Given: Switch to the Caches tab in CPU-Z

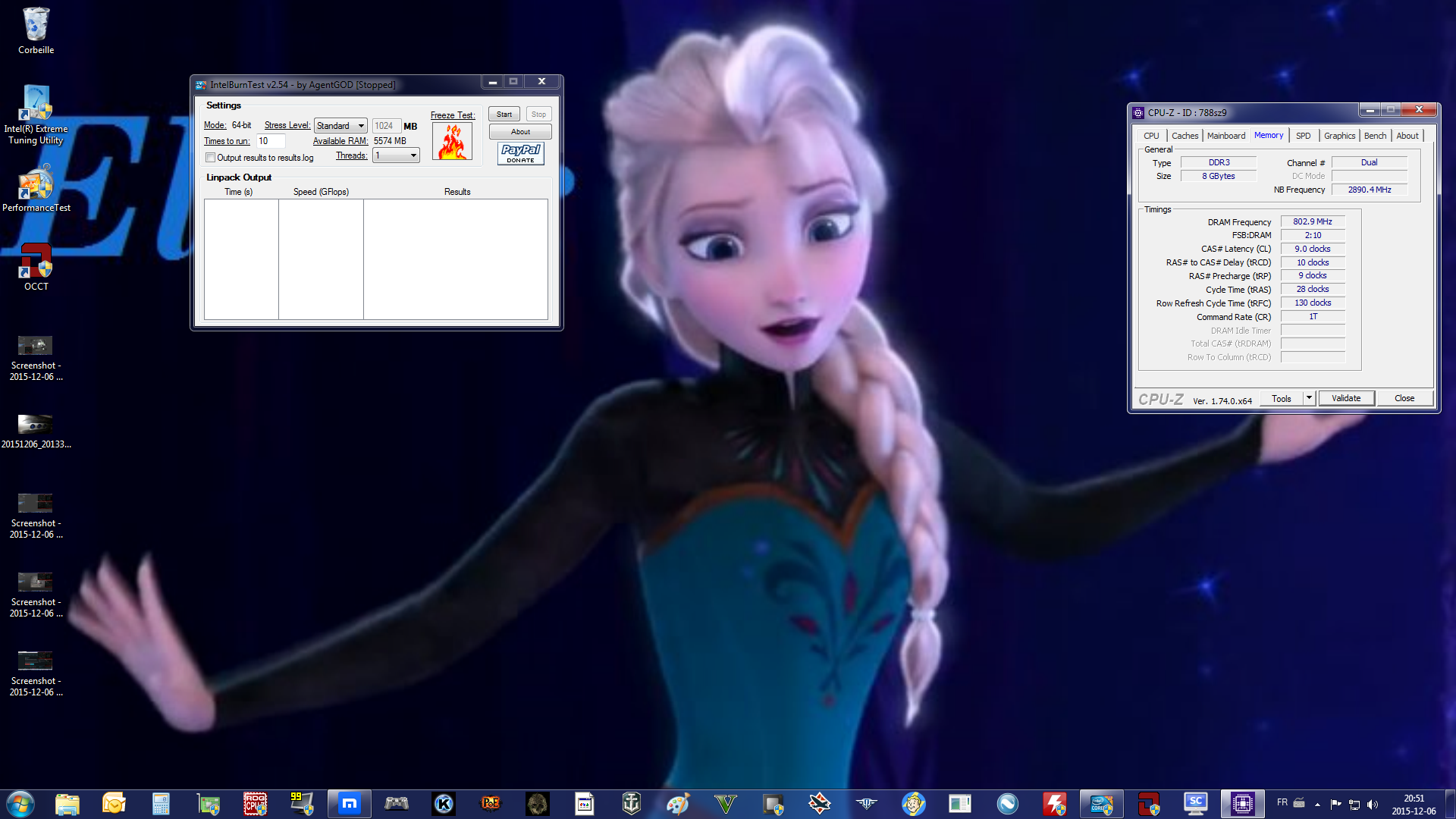Looking at the screenshot, I should [x=1185, y=136].
